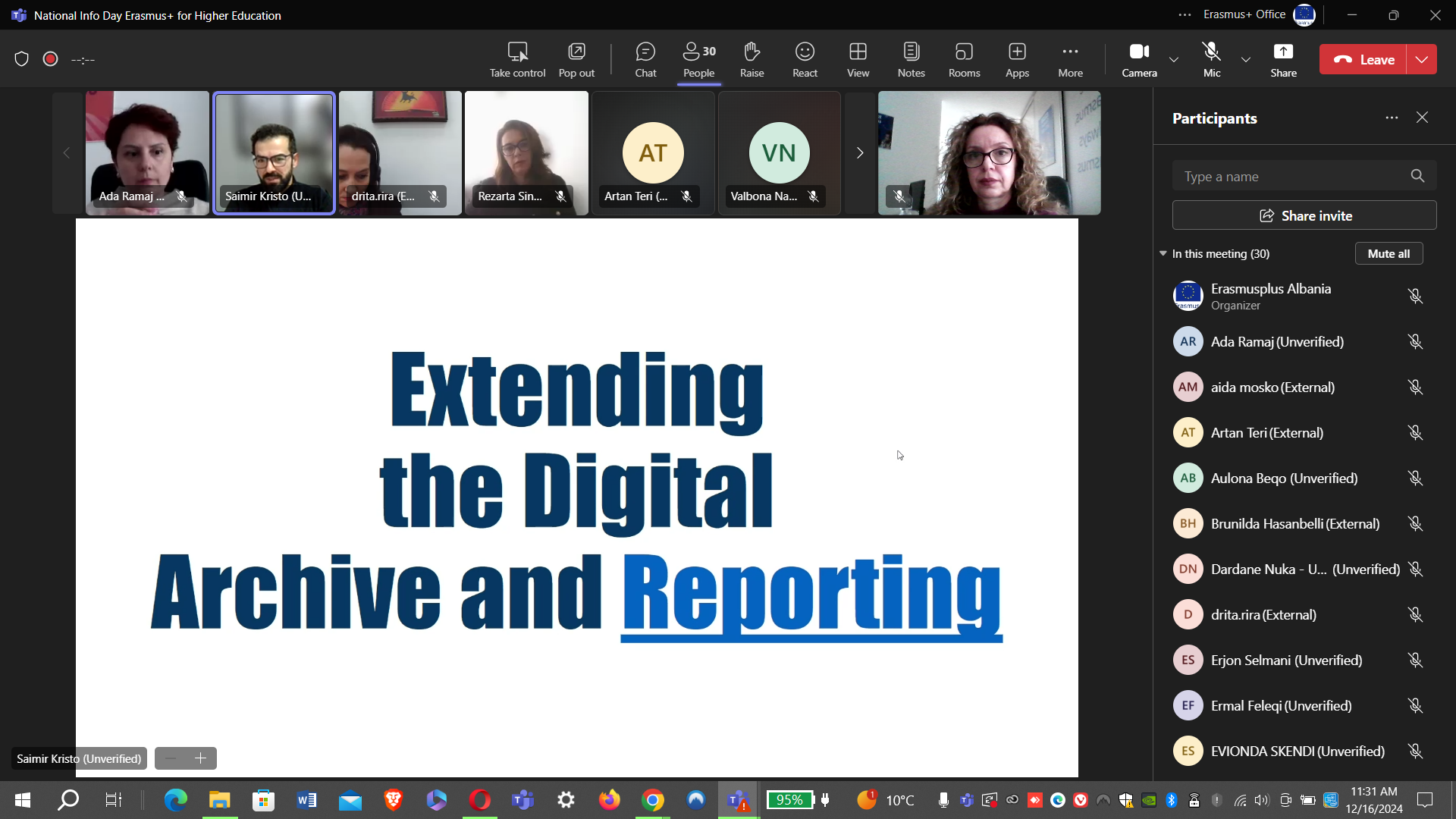Open Breakout Rooms
Image resolution: width=1456 pixels, height=819 pixels.
pos(964,59)
